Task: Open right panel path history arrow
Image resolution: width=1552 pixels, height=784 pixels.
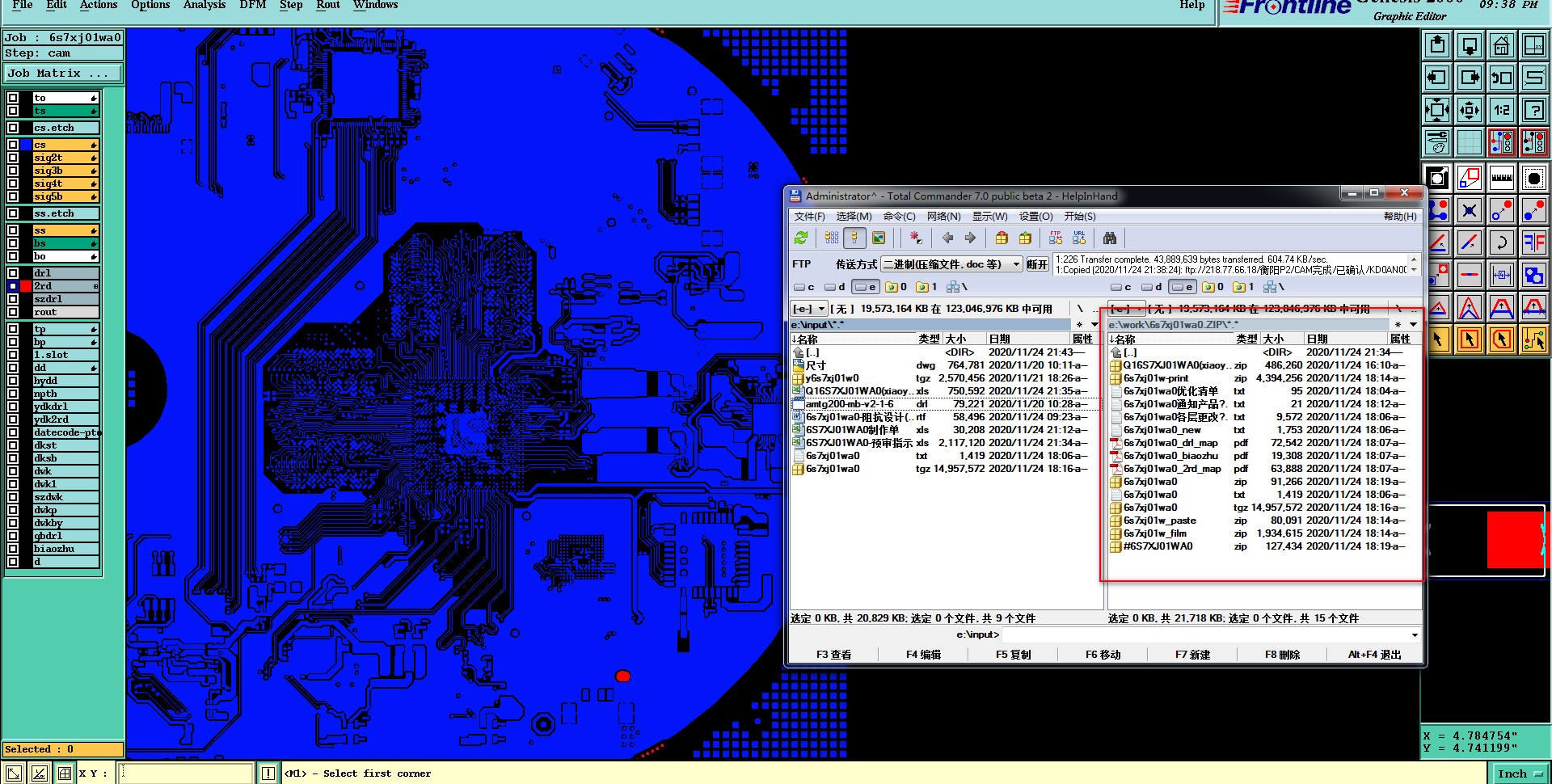Action: click(x=1412, y=325)
